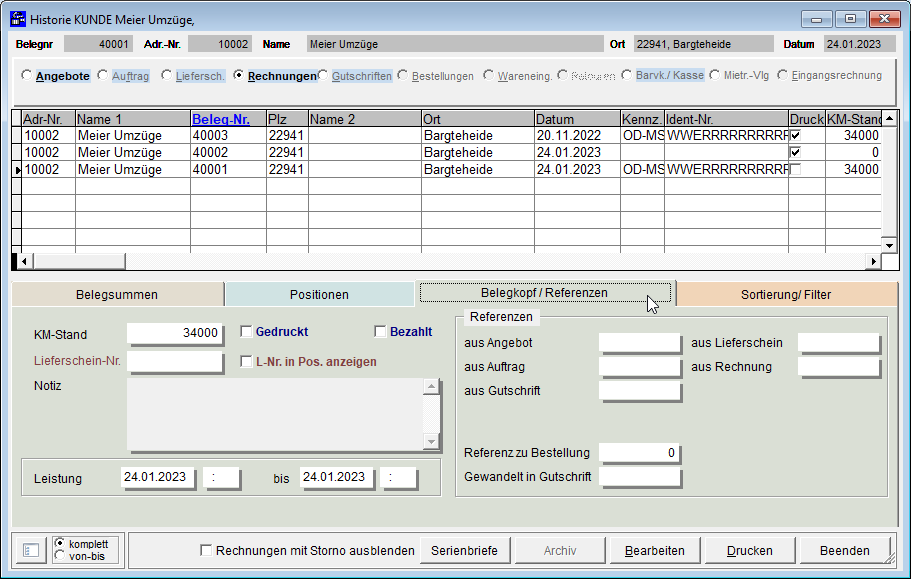Click Notiz field scroll up arrow

431,386
